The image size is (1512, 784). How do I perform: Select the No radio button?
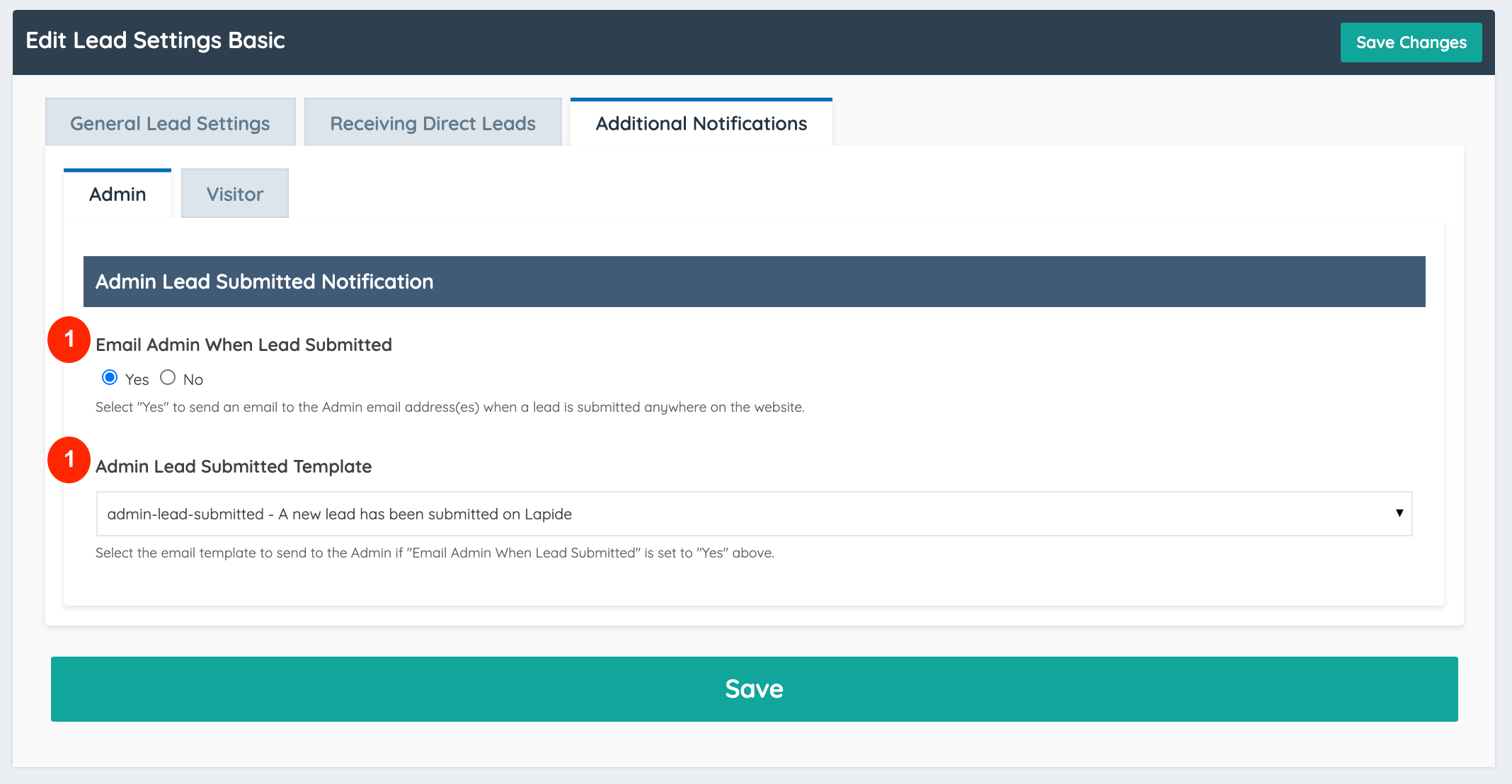point(168,377)
